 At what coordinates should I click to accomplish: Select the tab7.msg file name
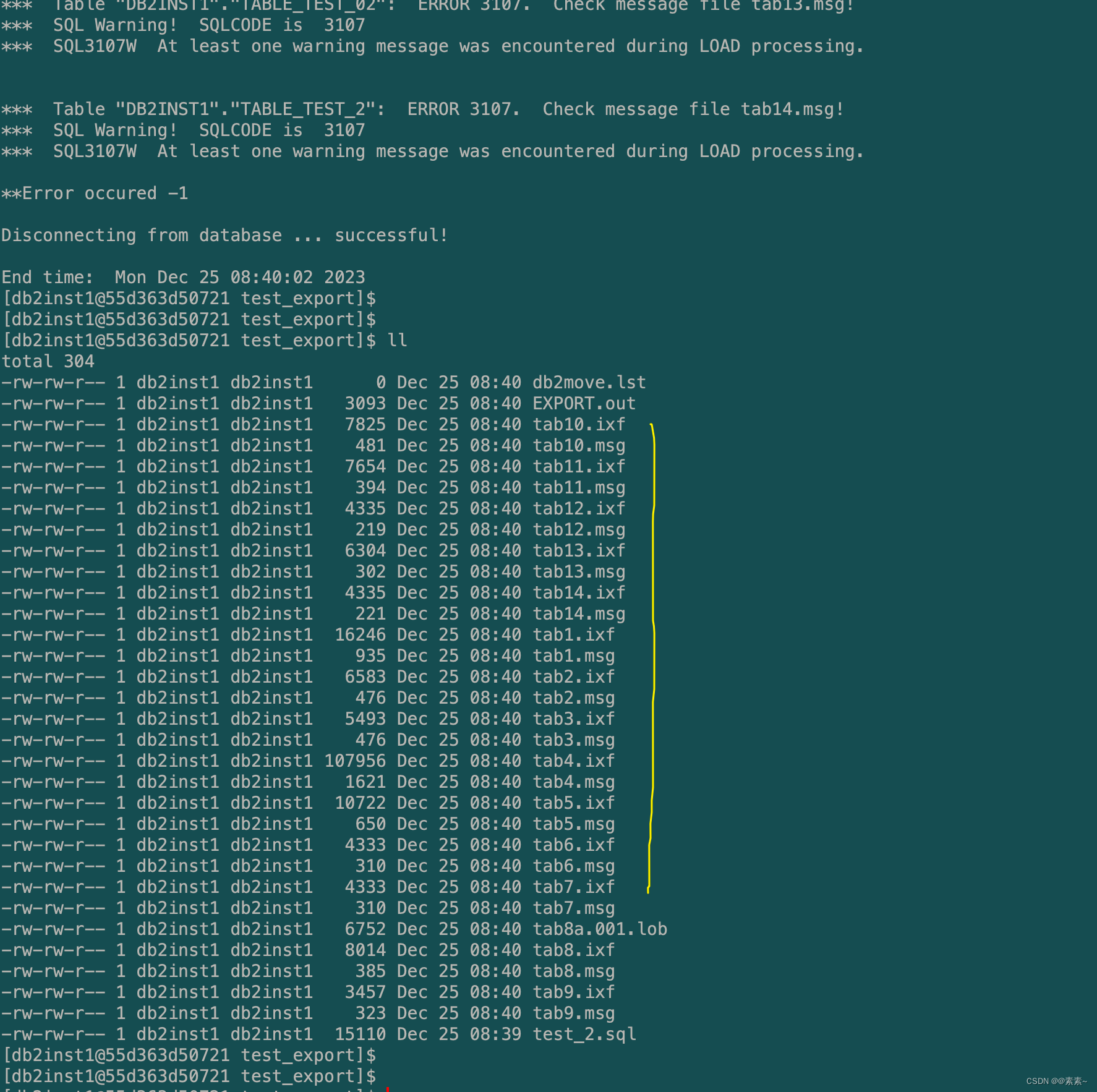(574, 908)
